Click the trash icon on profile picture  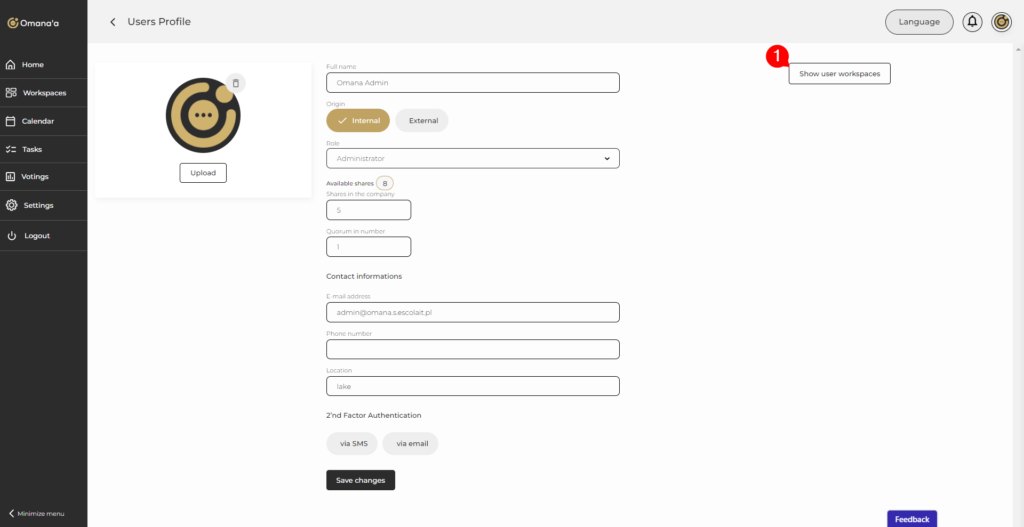coord(235,84)
